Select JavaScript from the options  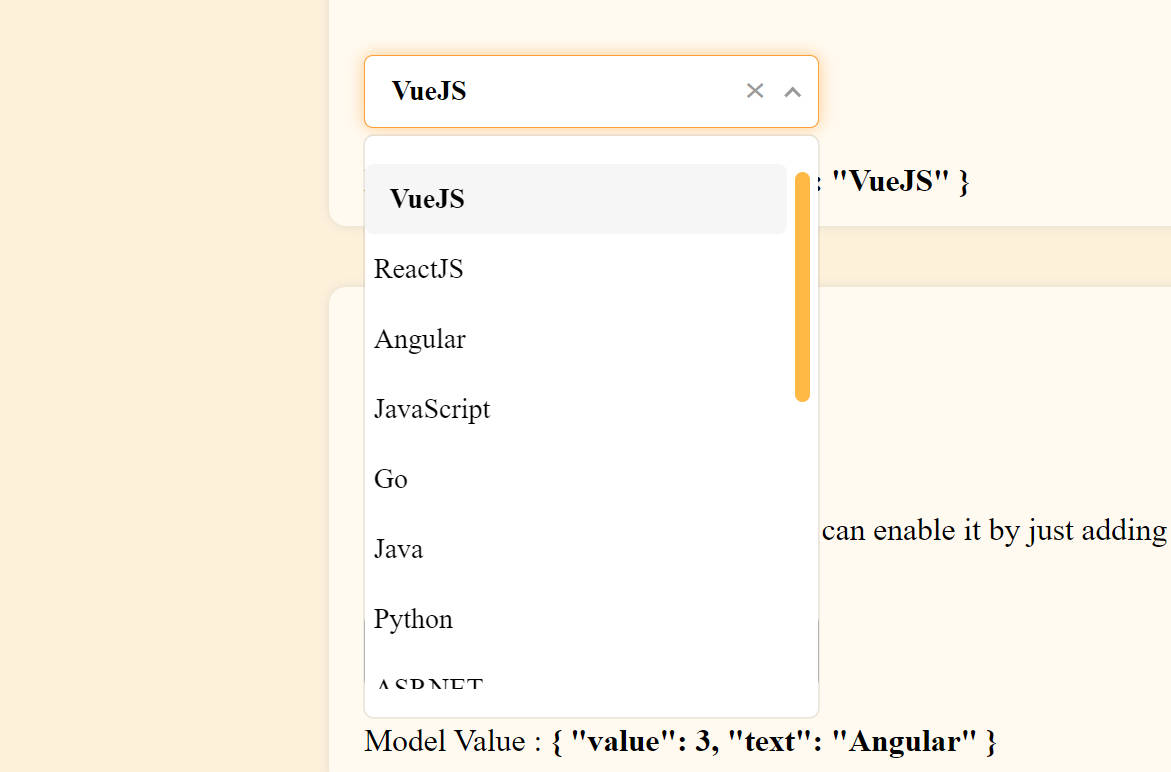point(432,409)
